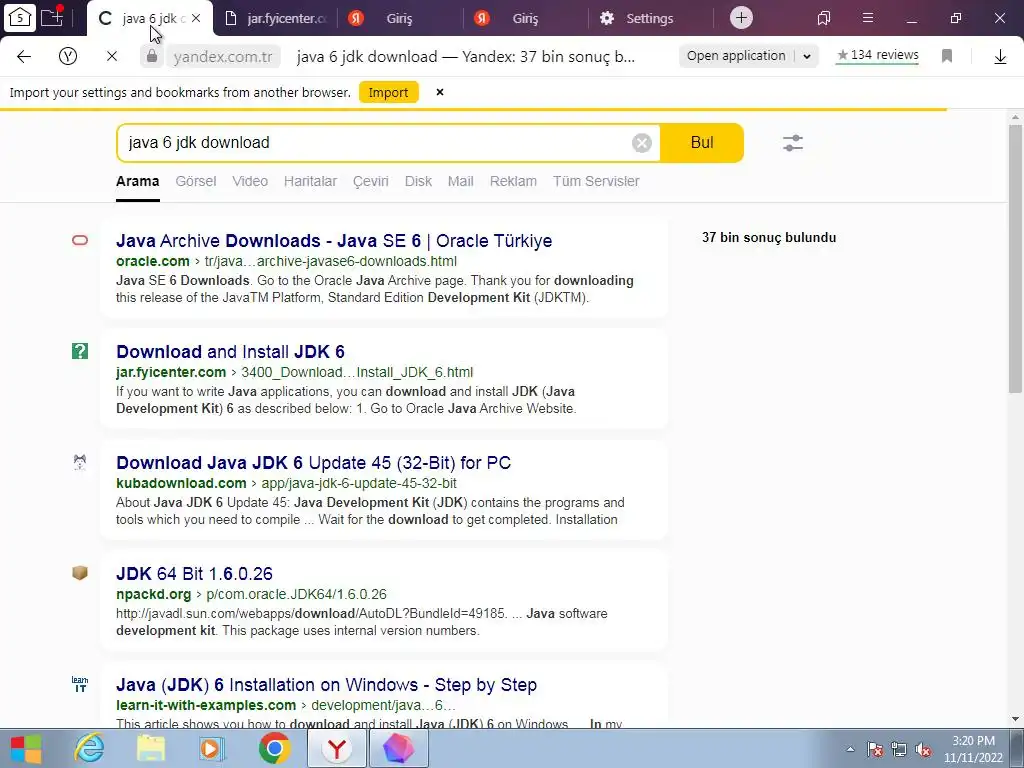The height and width of the screenshot is (768, 1024).
Task: Click the site padlock security icon
Action: [152, 56]
